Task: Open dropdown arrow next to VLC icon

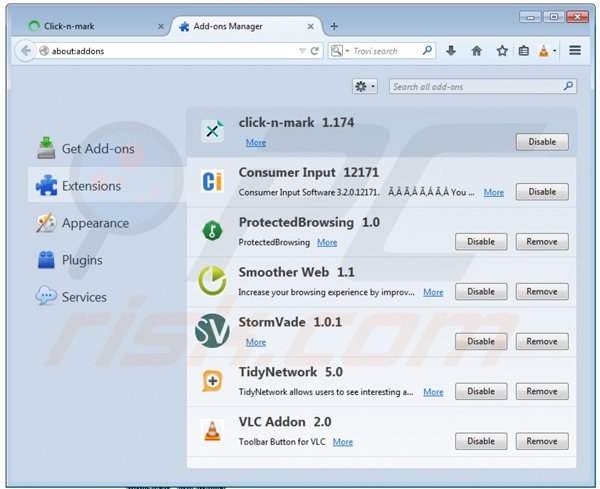Action: coord(554,51)
